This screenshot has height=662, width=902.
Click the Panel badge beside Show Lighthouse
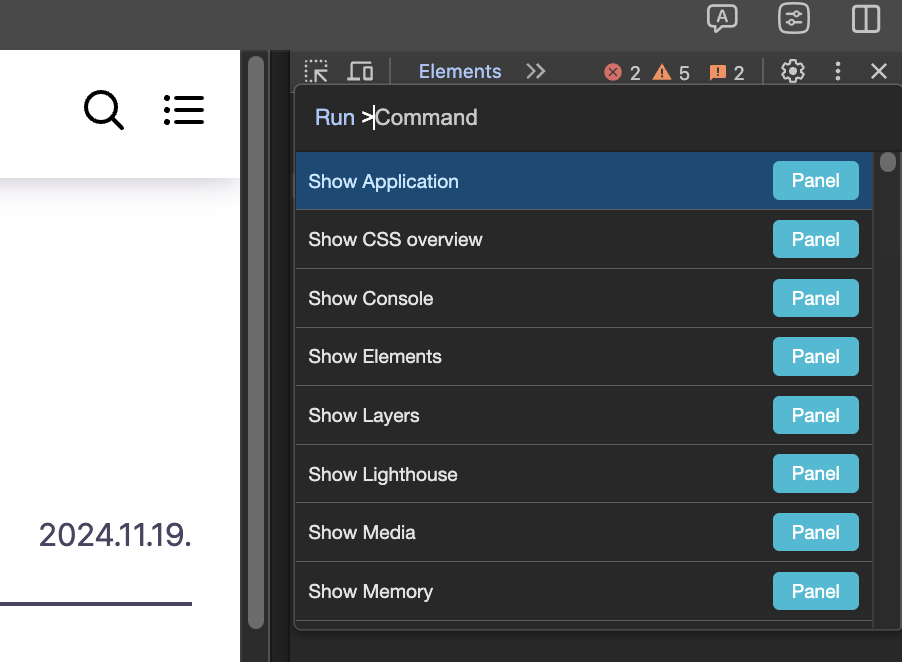point(816,474)
